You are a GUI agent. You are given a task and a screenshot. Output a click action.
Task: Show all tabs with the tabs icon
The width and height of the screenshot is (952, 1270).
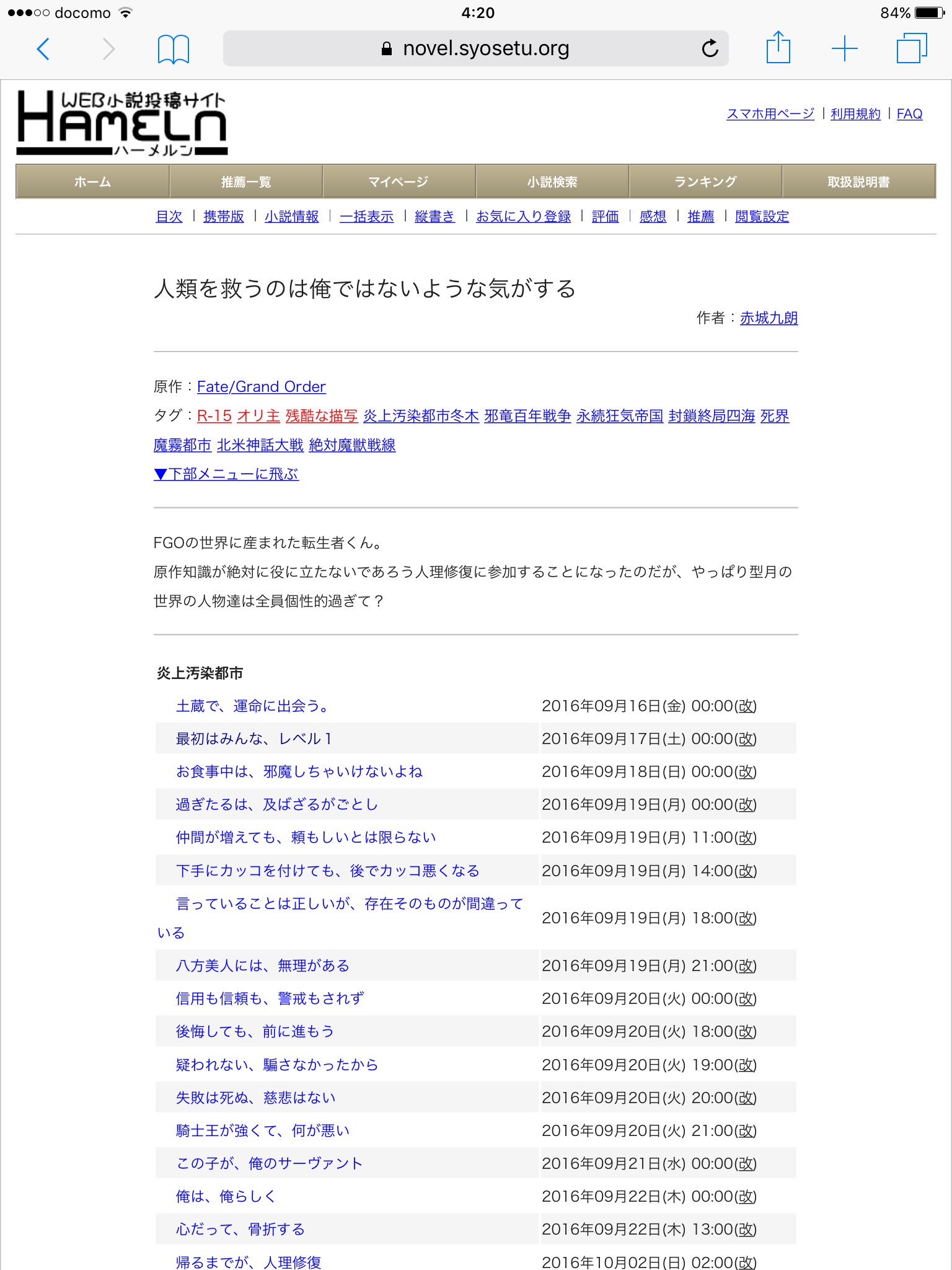tap(912, 48)
